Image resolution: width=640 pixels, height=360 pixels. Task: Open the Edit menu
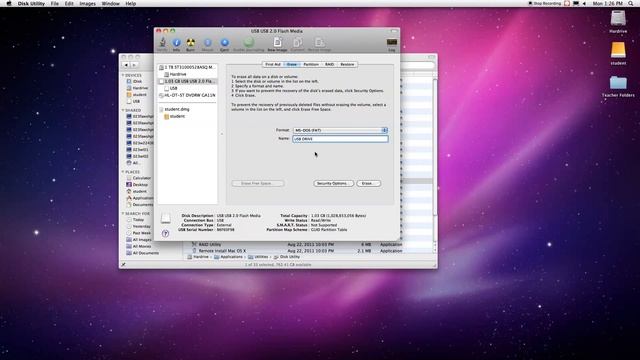[69, 3]
